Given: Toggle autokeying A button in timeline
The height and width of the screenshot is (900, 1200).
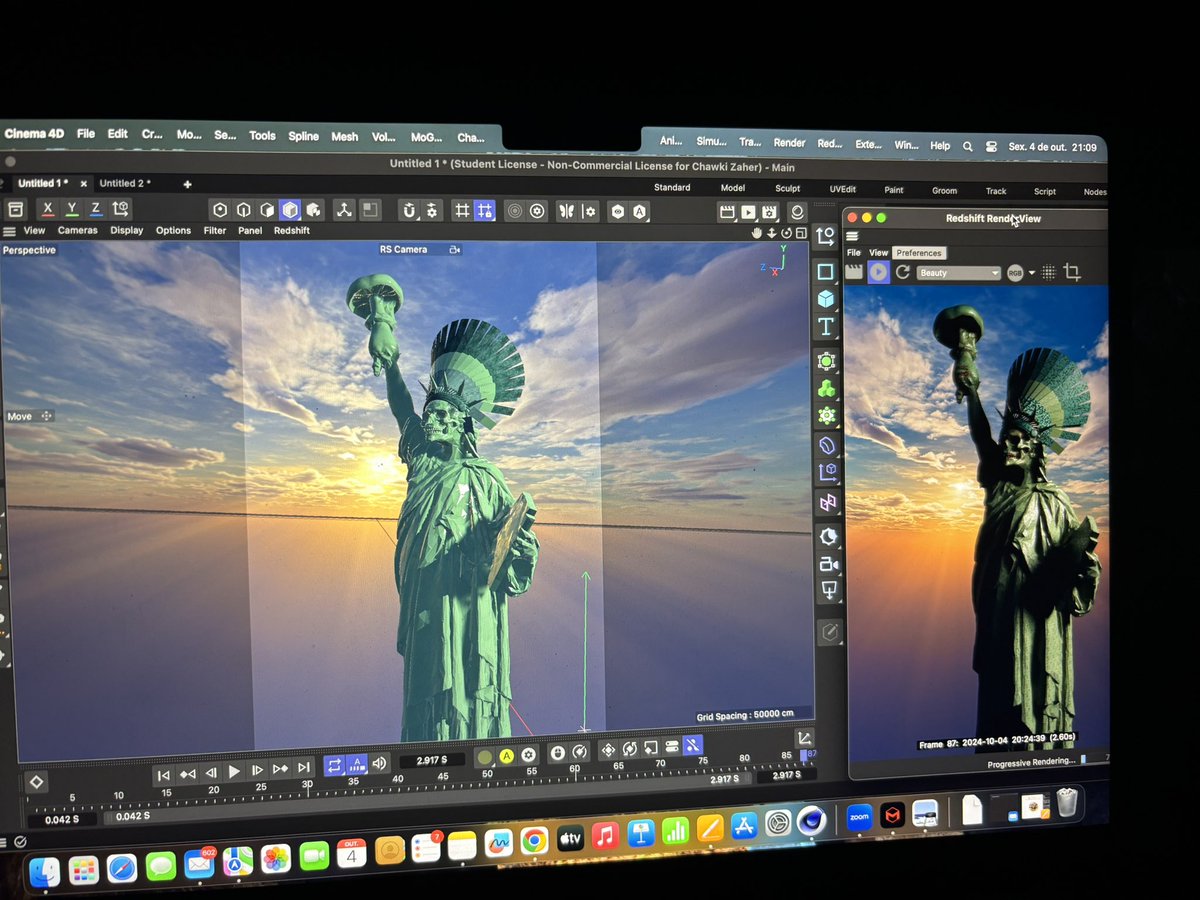Looking at the screenshot, I should pos(507,756).
